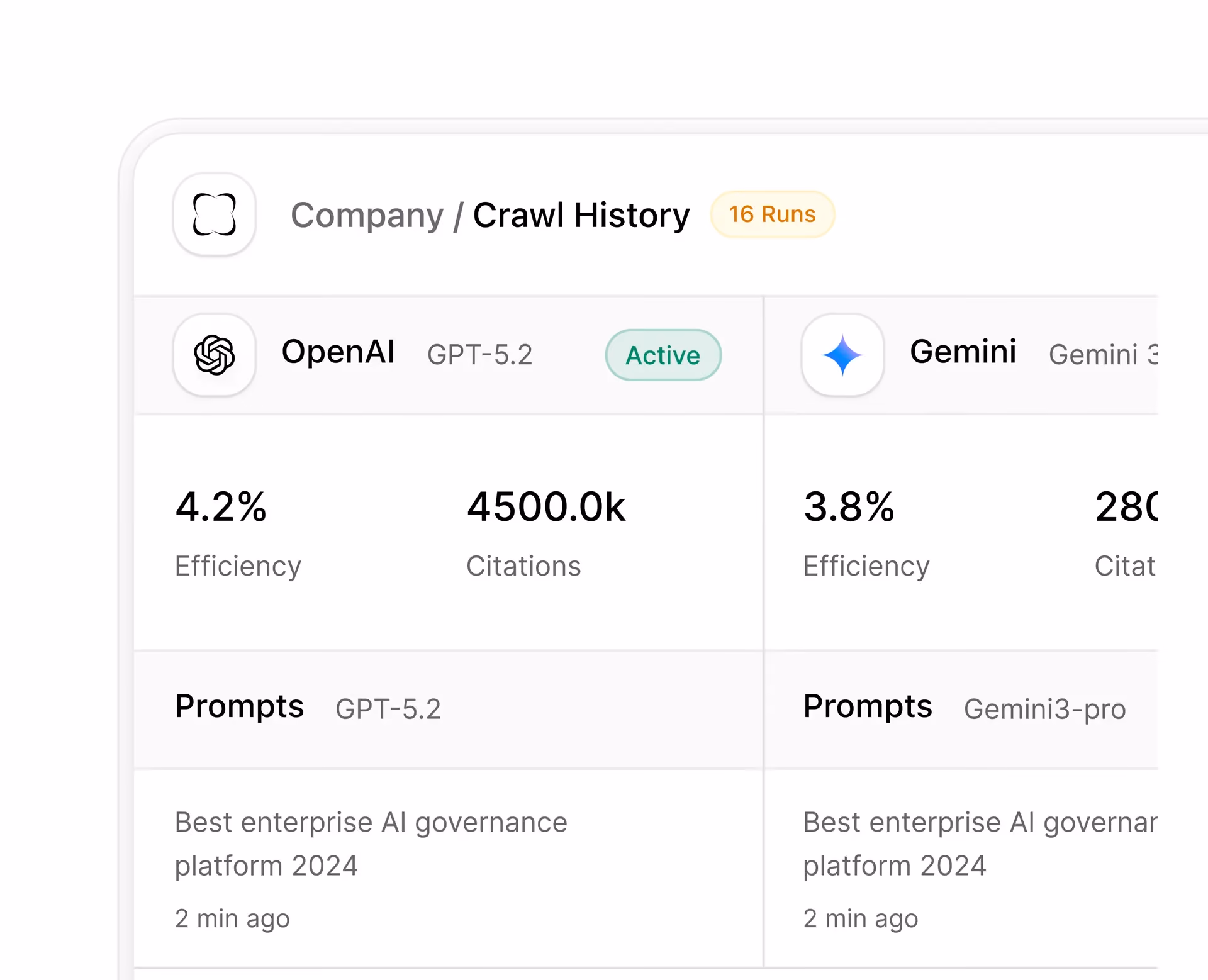
Task: Select the Gemini sparkle icon
Action: [842, 355]
